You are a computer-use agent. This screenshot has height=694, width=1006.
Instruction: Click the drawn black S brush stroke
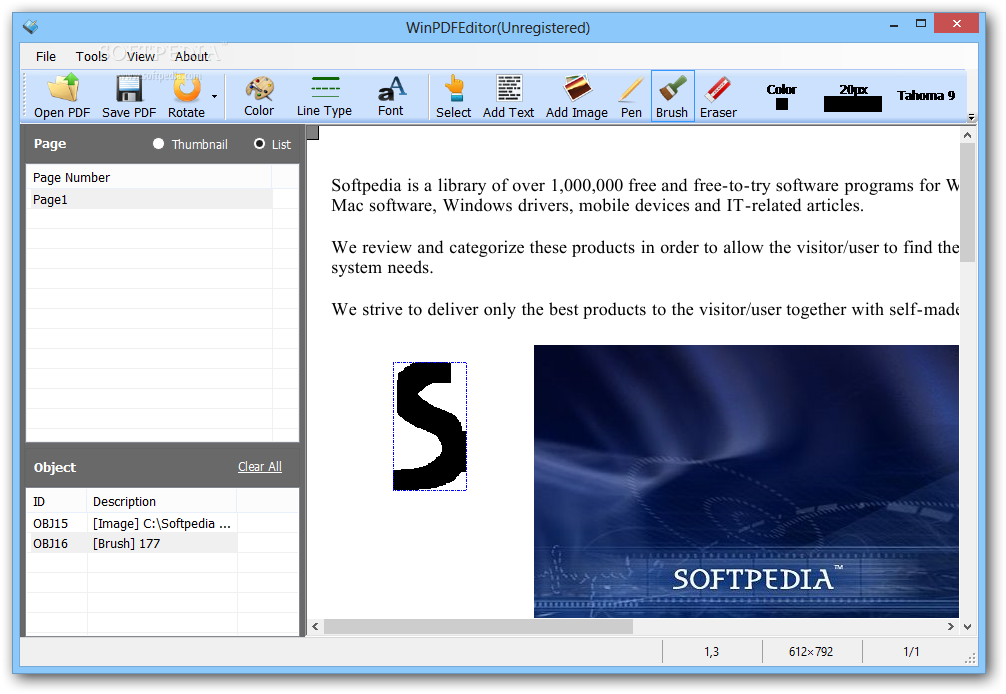point(429,426)
